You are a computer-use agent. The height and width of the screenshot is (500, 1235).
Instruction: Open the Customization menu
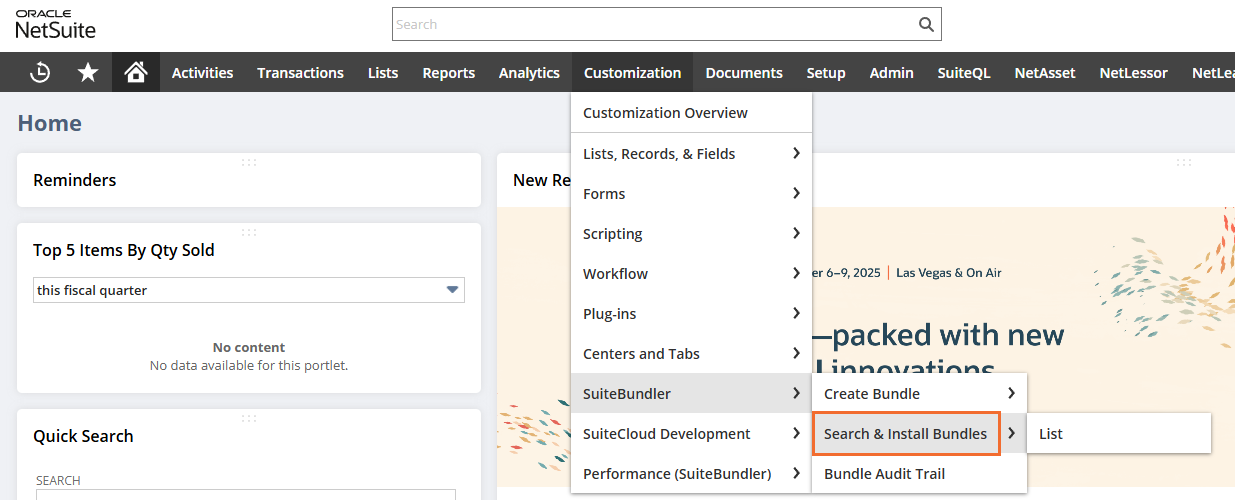(x=632, y=72)
